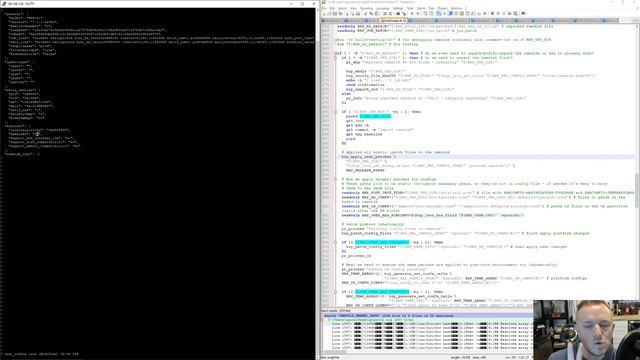Click the Zoom Out toolbar icon

coord(418,13)
